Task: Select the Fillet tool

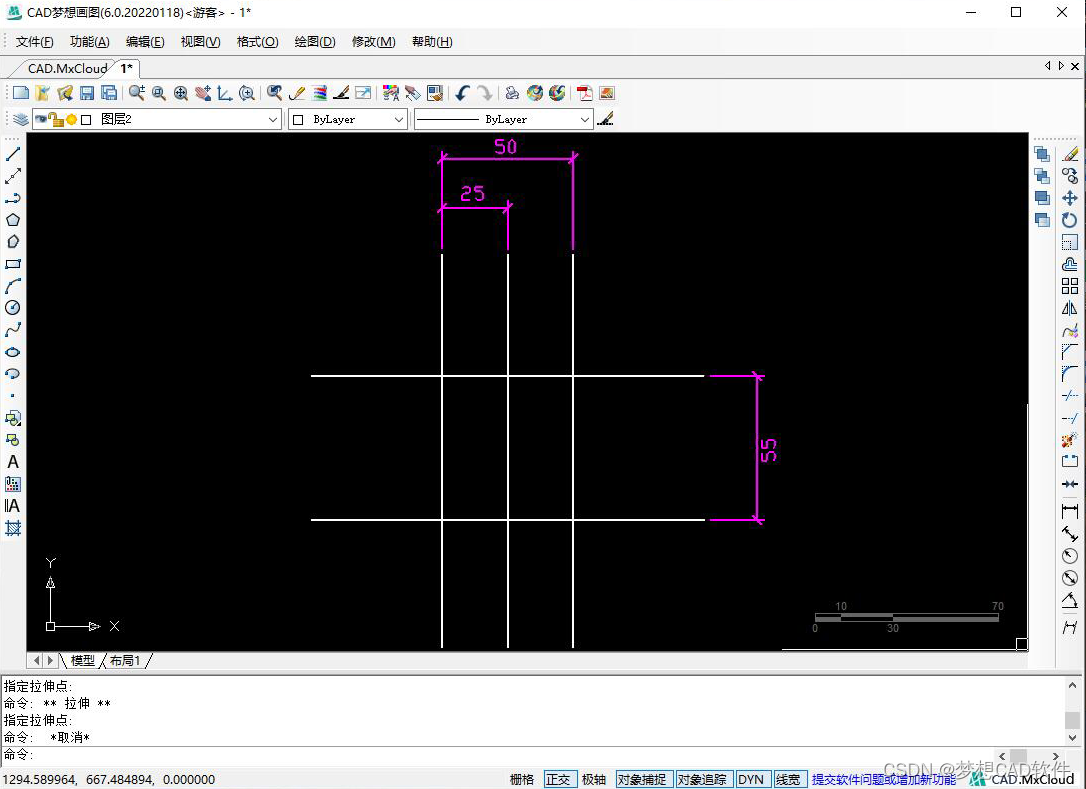Action: (1070, 374)
